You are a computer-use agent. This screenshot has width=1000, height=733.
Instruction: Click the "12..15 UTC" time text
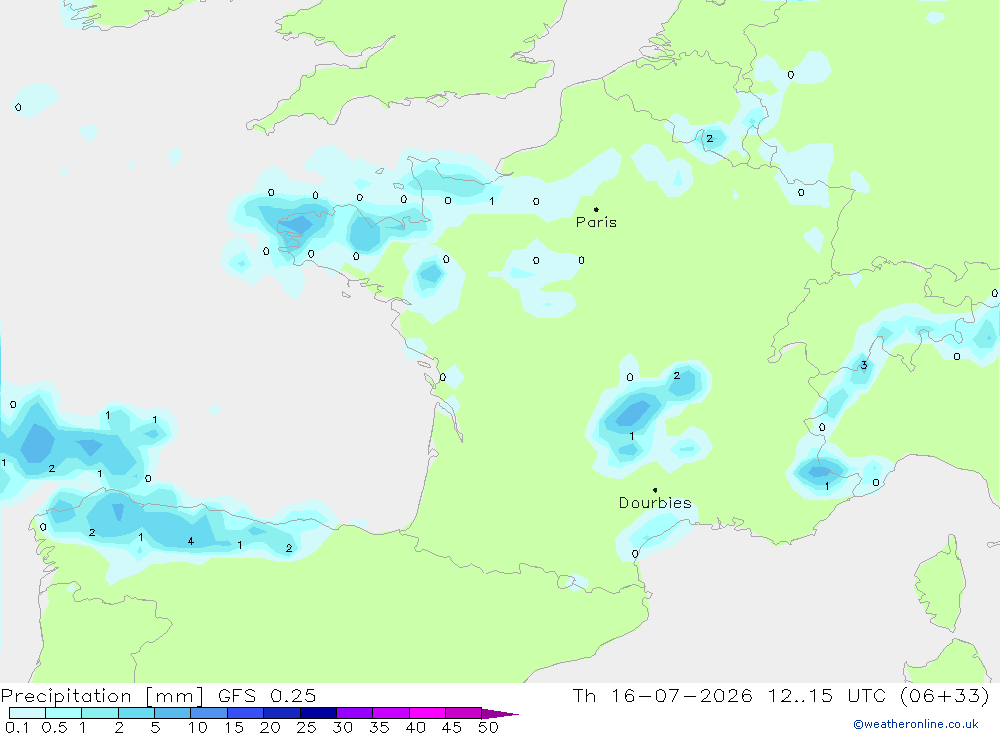tap(828, 695)
